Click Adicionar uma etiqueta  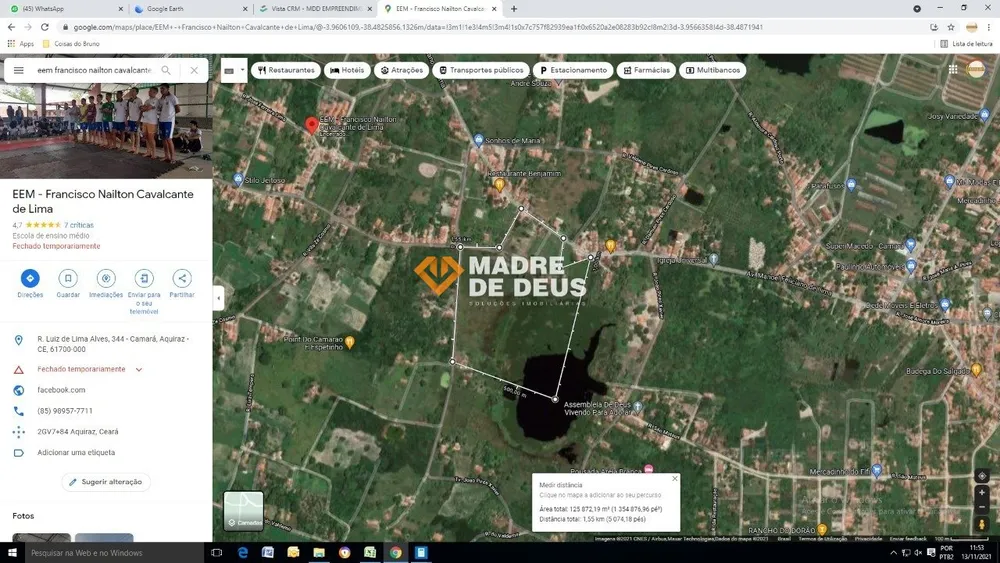(x=76, y=453)
